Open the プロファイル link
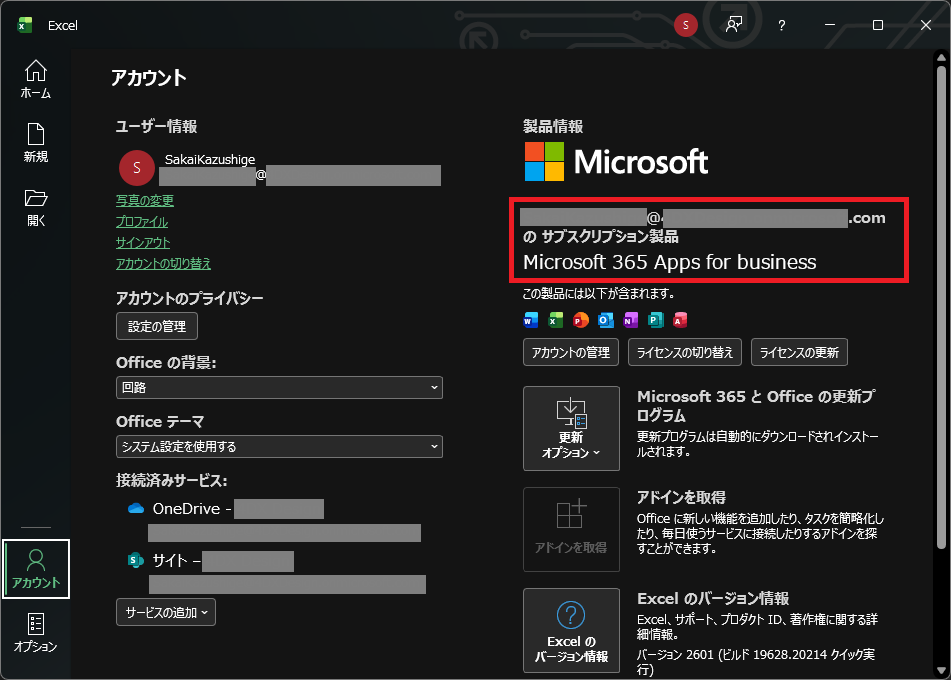 click(142, 221)
